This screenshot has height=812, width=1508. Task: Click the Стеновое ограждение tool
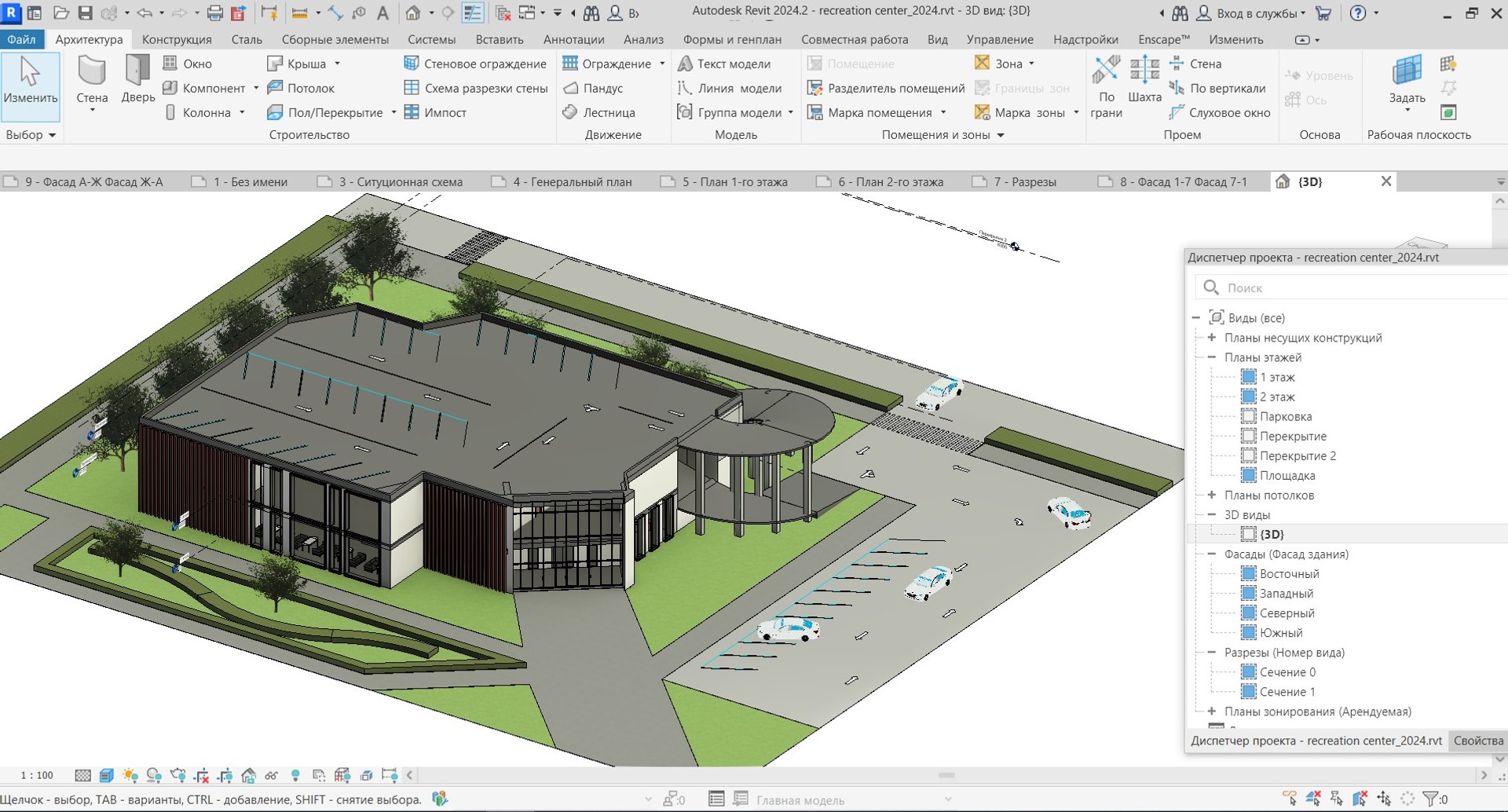pos(475,64)
